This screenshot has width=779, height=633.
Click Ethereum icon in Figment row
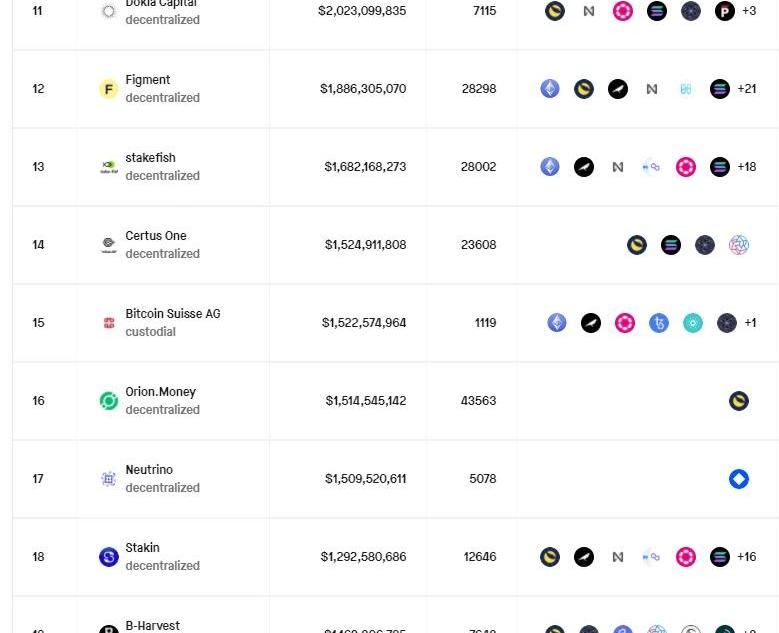click(550, 89)
